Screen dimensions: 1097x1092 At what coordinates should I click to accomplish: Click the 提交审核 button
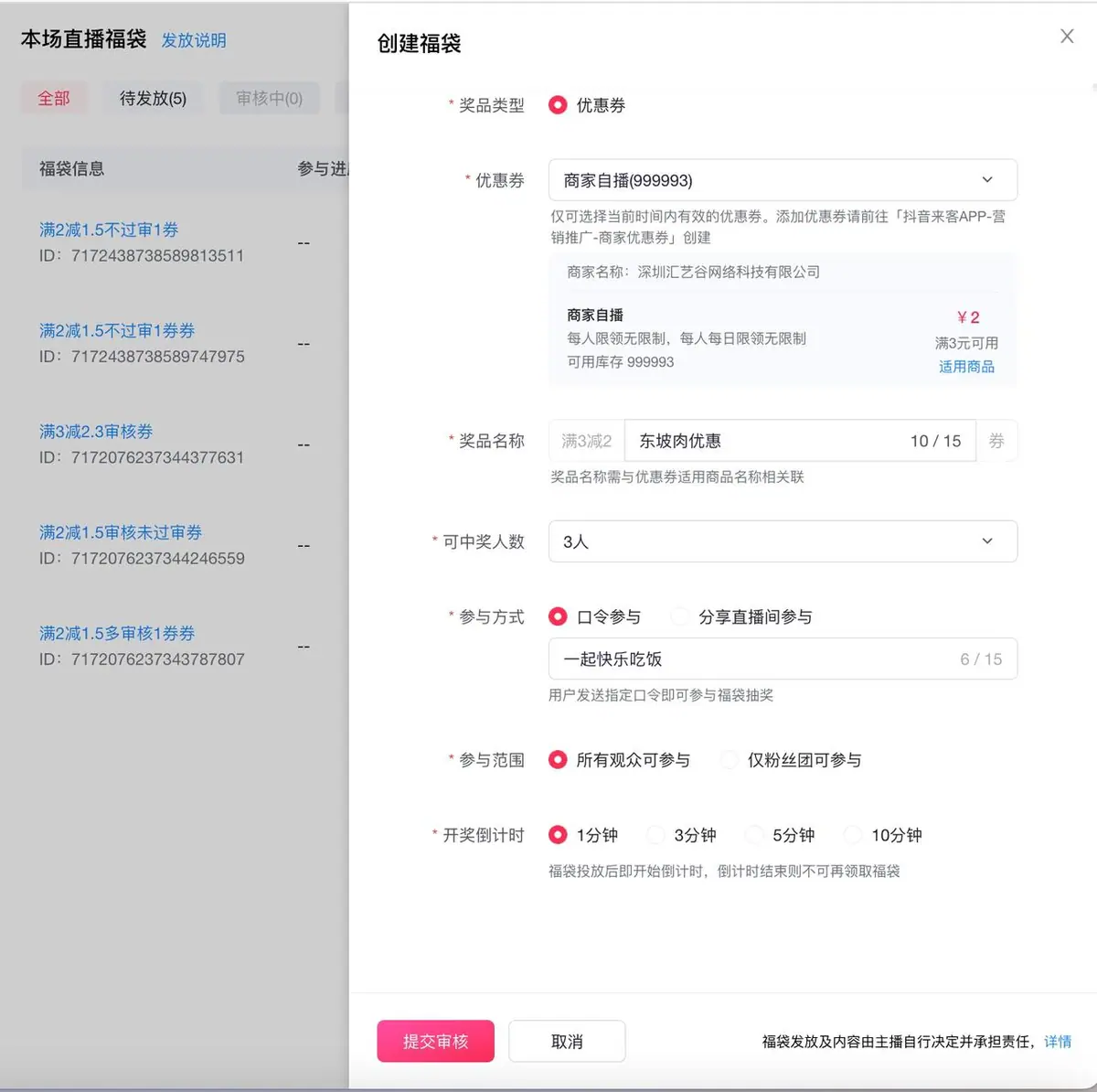pos(435,1041)
